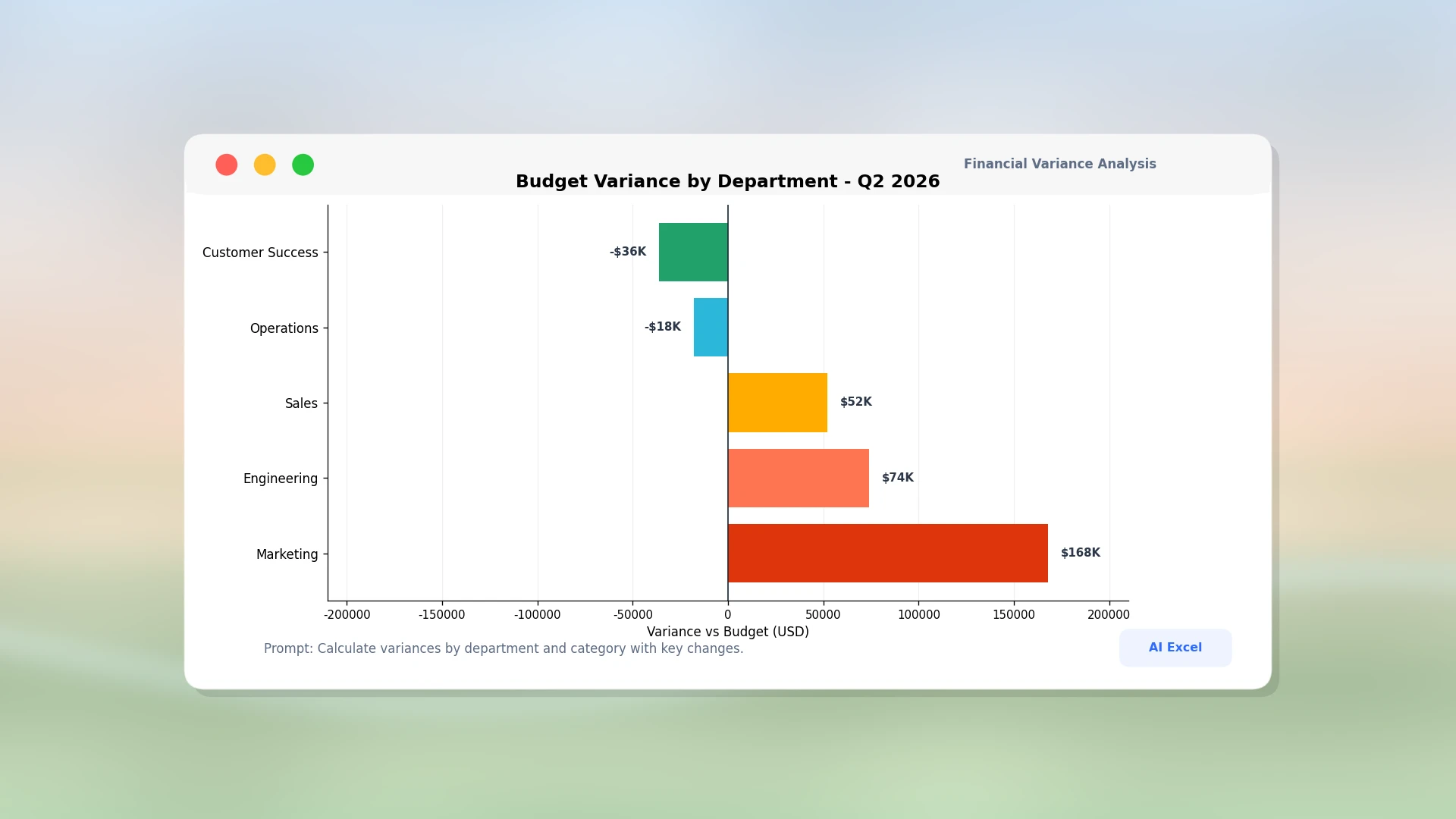Click the Financial Variance Analysis header text
1456x819 pixels.
[1059, 164]
